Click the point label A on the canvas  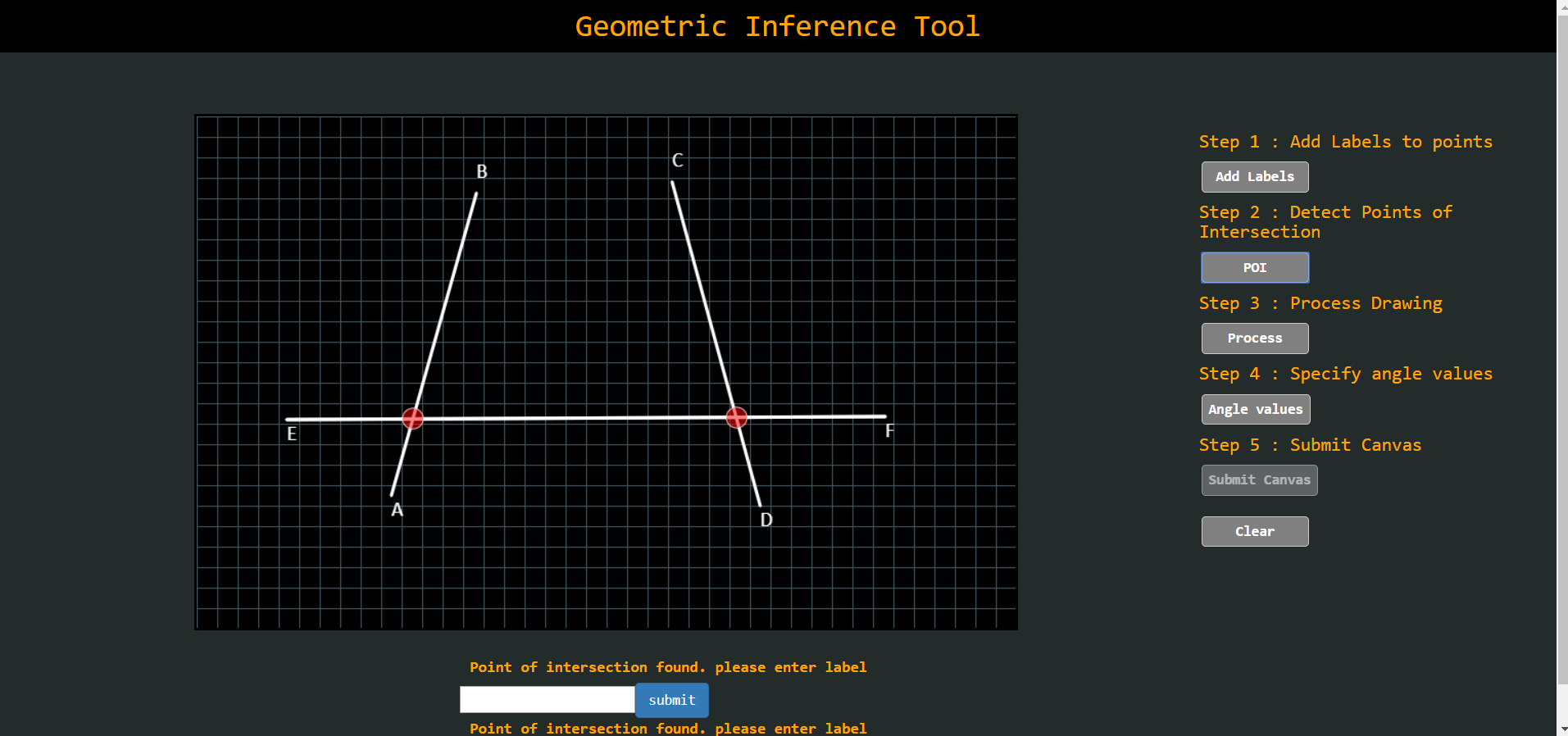(x=398, y=510)
